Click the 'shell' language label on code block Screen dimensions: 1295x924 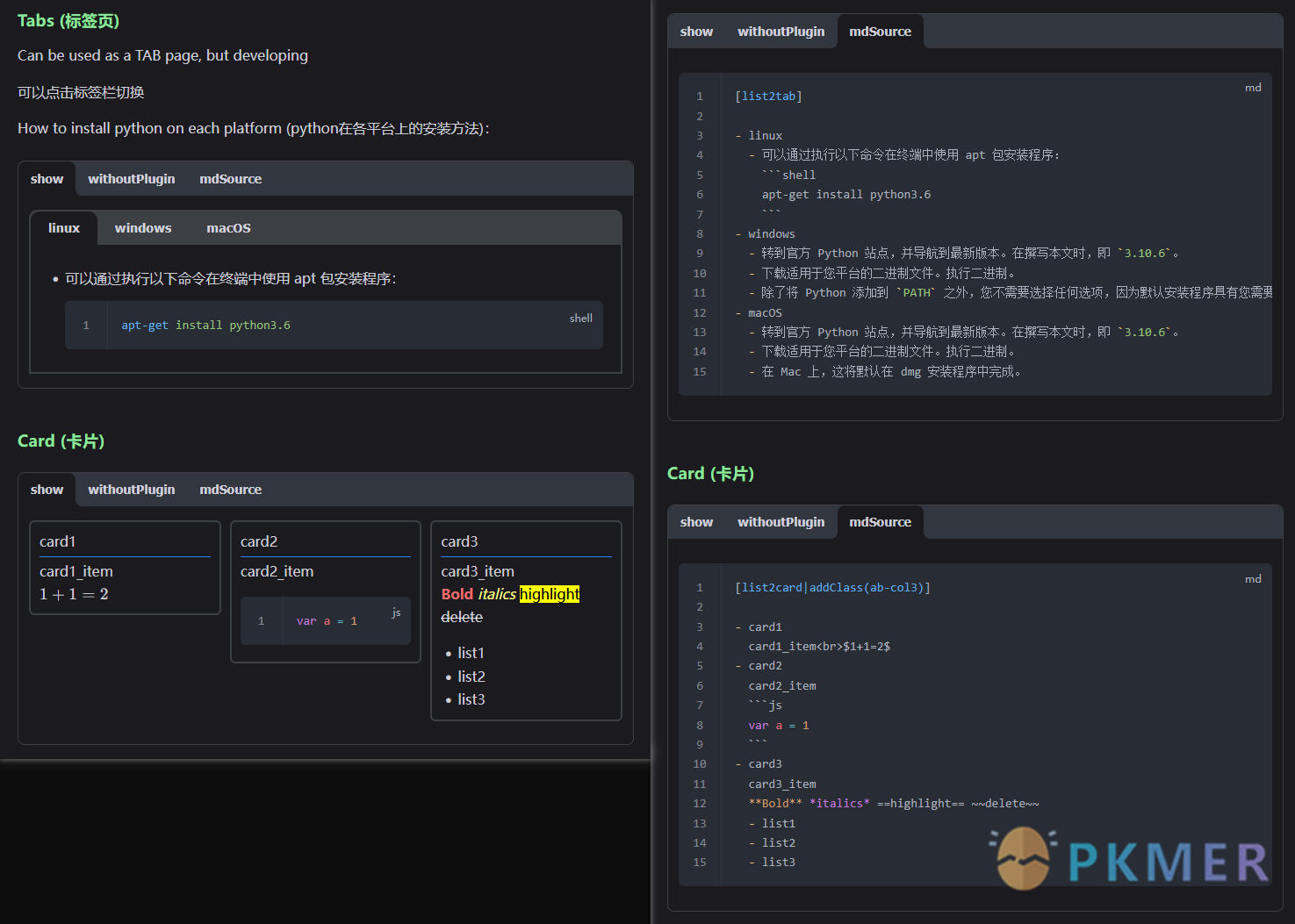click(x=580, y=319)
